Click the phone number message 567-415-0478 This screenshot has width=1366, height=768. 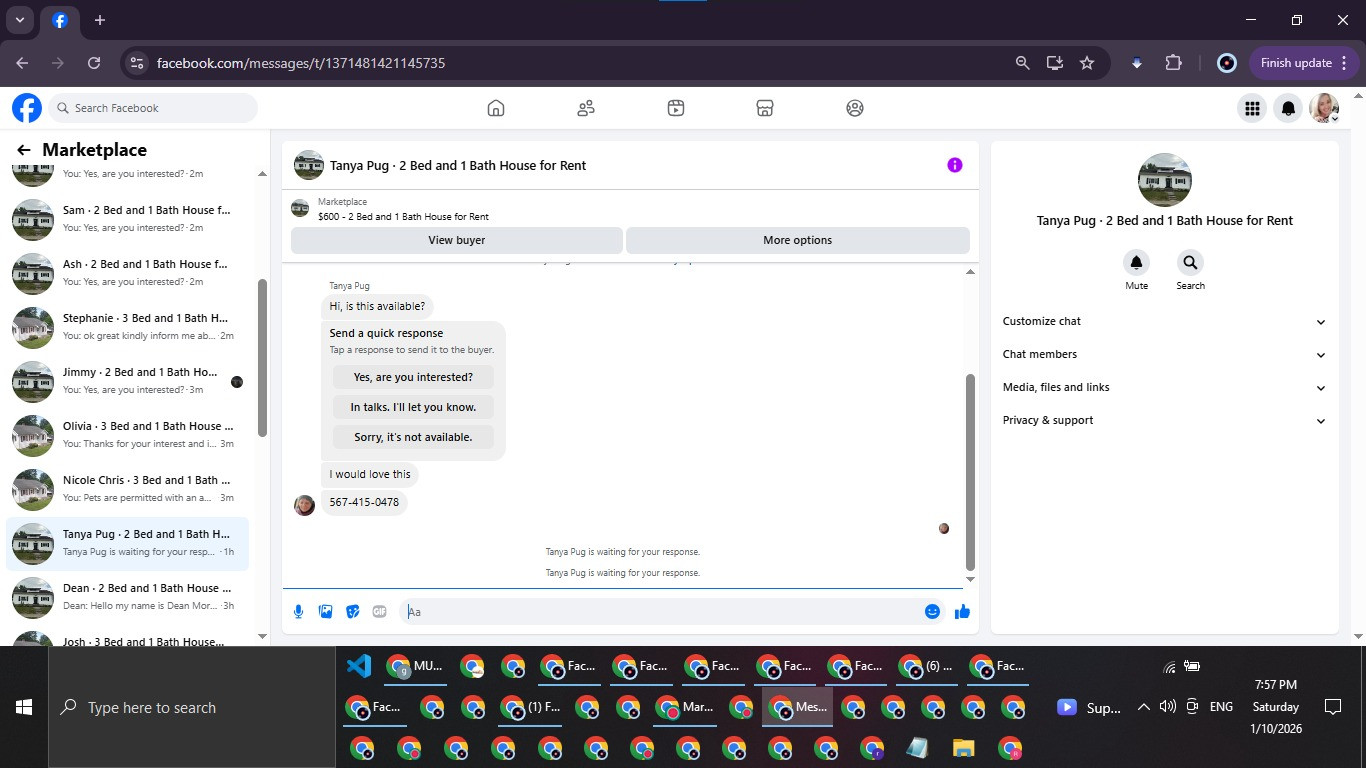pos(364,502)
